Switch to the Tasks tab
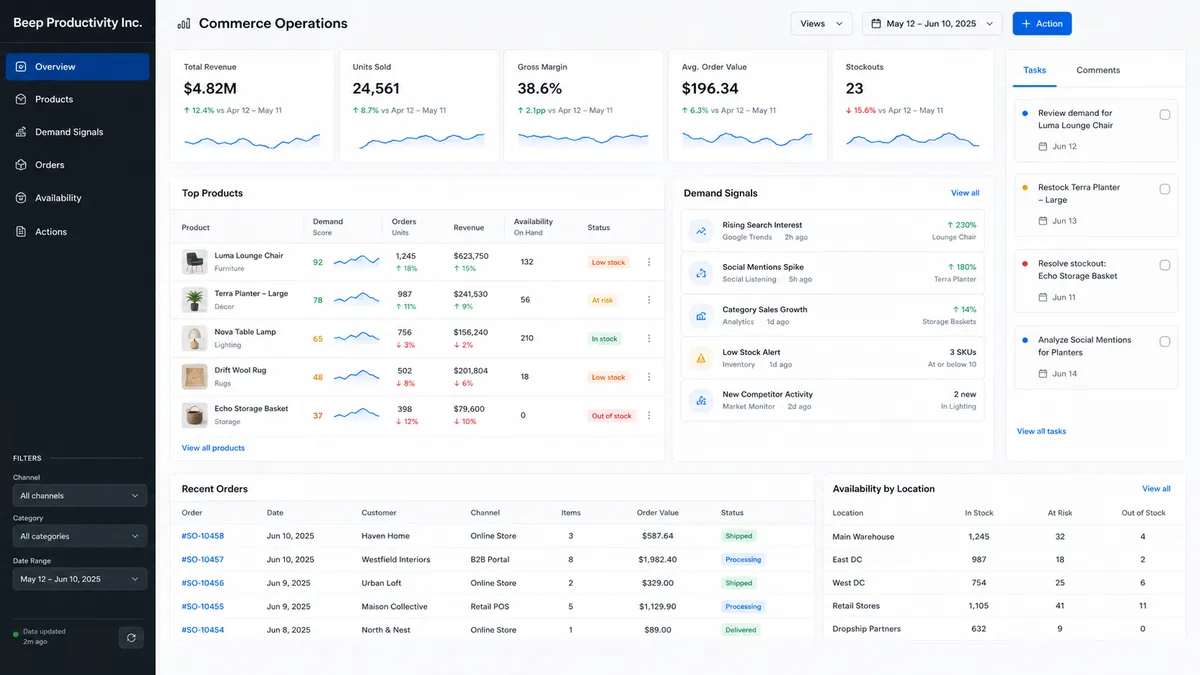Screen dimensions: 1200x675 1035,70
